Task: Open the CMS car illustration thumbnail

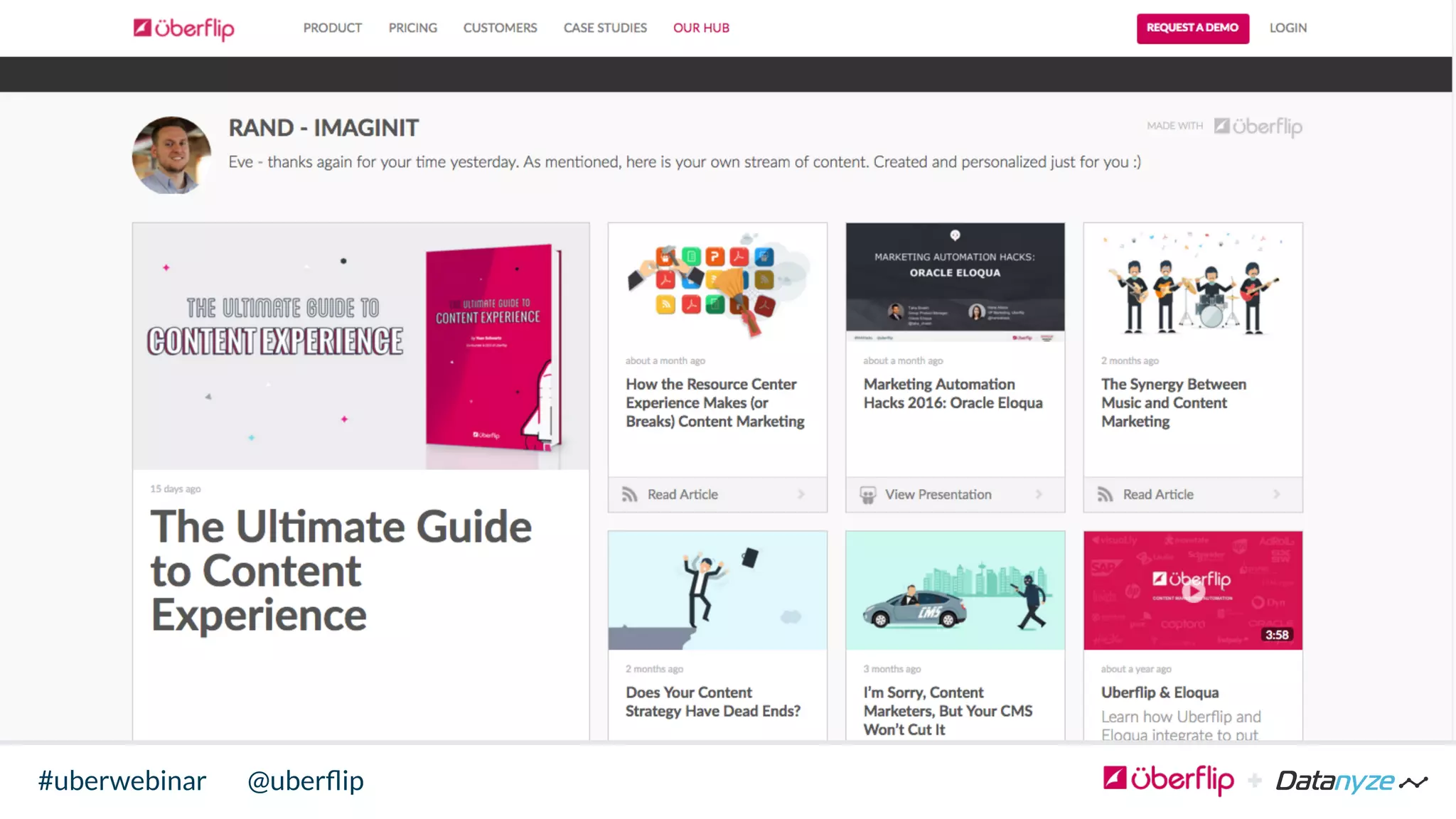Action: (x=955, y=590)
